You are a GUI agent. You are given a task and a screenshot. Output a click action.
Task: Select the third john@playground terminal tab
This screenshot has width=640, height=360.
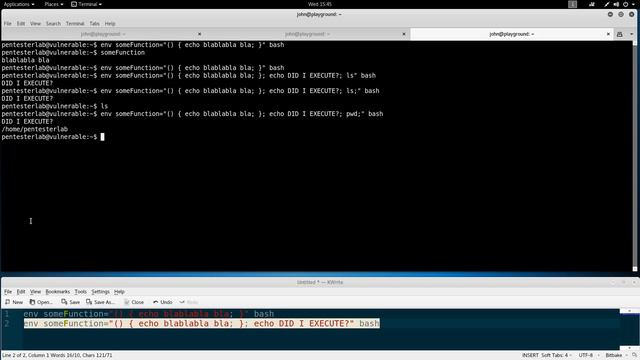pos(512,34)
